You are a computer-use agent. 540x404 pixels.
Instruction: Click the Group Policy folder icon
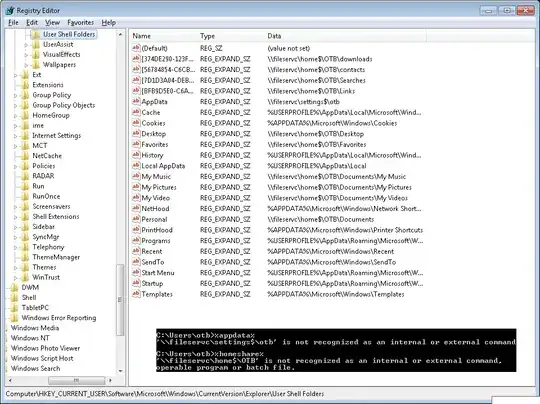tap(25, 95)
